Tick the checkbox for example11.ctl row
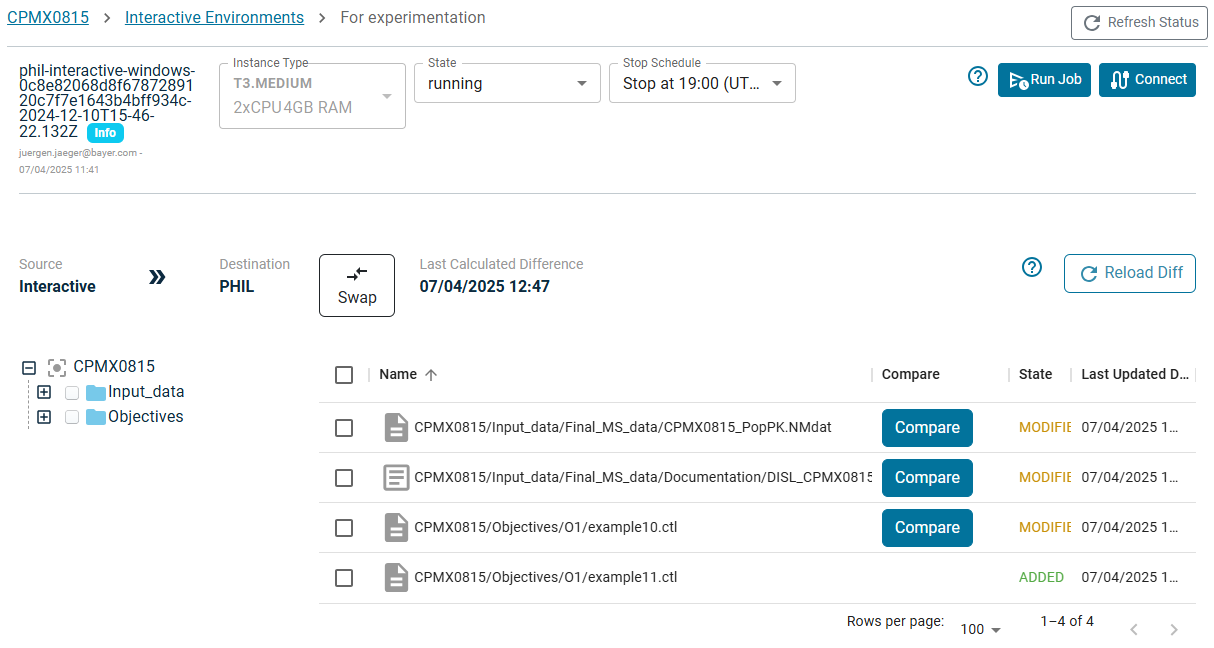This screenshot has width=1214, height=648. [344, 578]
